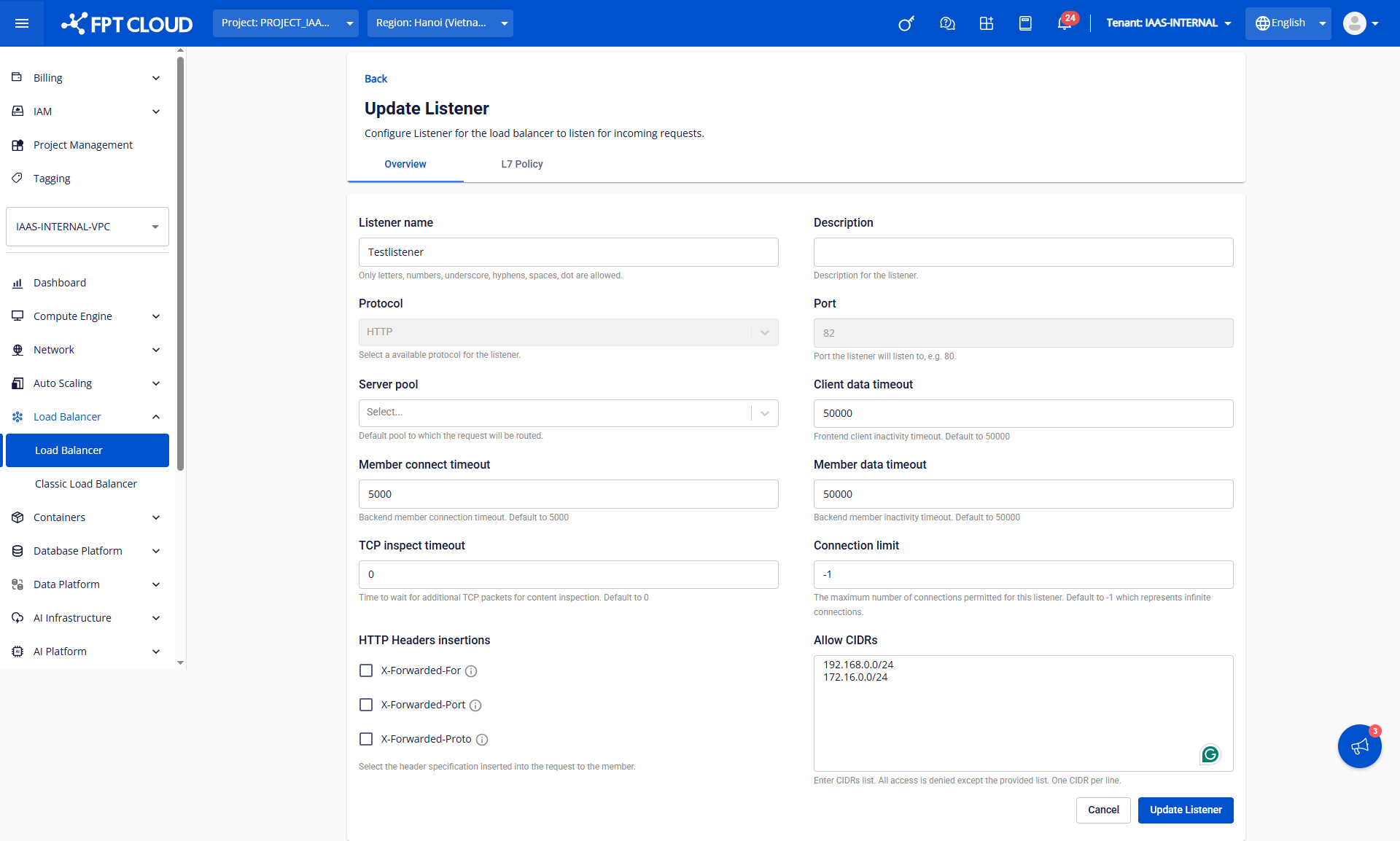
Task: Click the Project Management icon
Action: pos(17,144)
